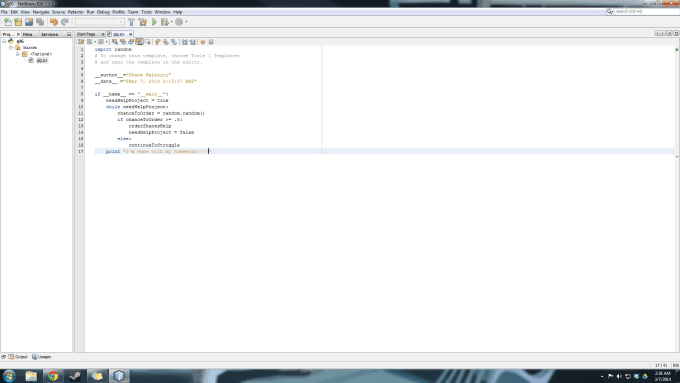
Task: Open the Last Edit dropdown arrow in the editor toolbar
Action: (x=95, y=42)
